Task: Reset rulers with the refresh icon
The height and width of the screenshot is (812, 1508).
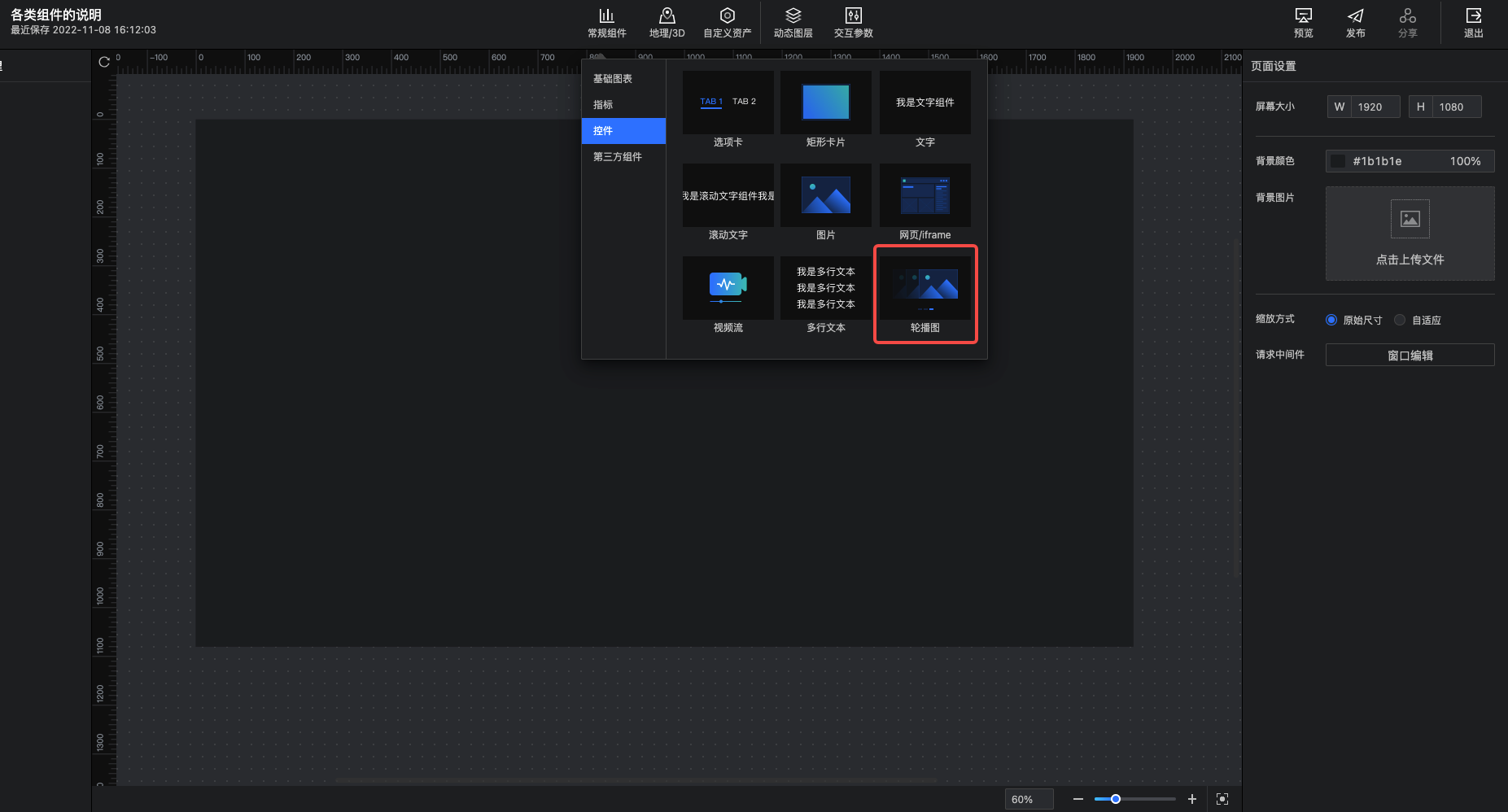Action: [x=104, y=62]
